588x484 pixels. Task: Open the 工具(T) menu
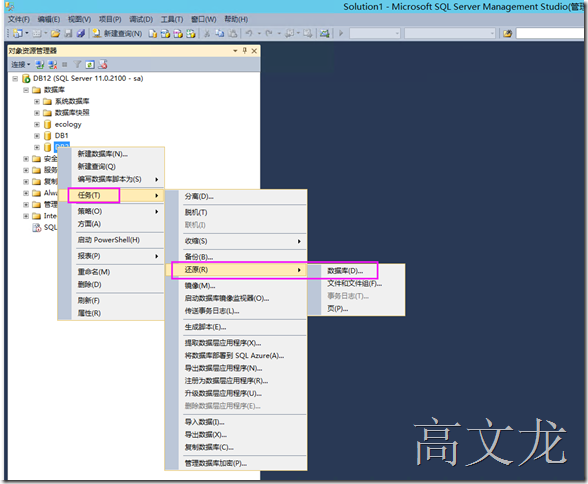pyautogui.click(x=172, y=19)
